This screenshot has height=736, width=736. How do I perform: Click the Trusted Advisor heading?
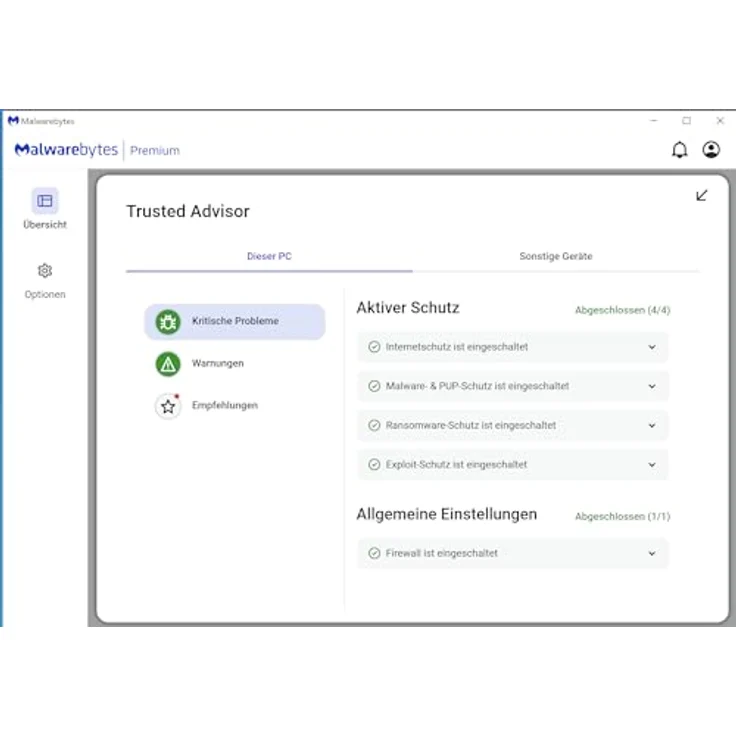(x=188, y=211)
